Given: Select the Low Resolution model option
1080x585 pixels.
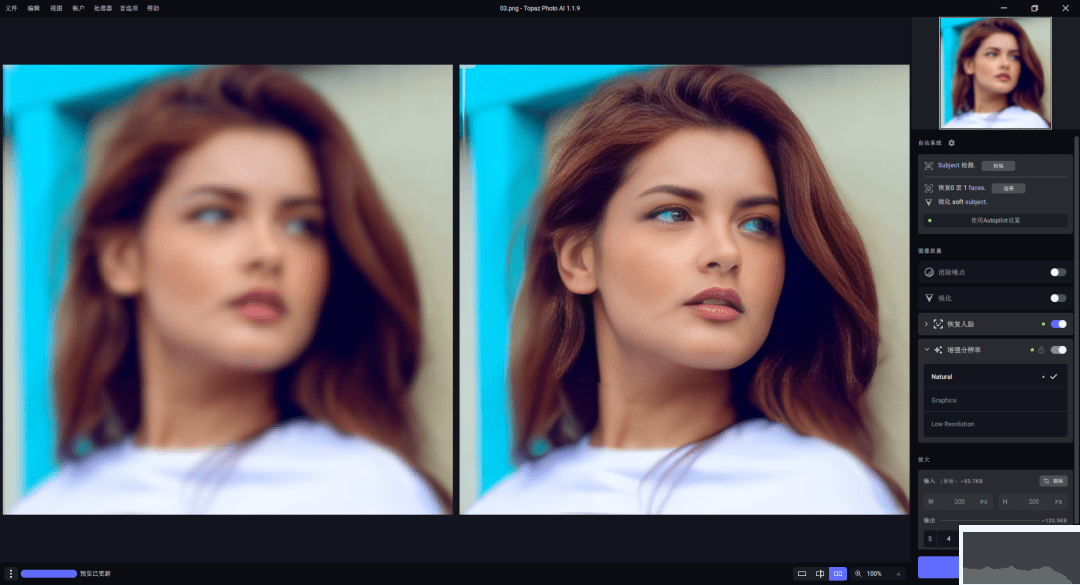Looking at the screenshot, I should 995,424.
